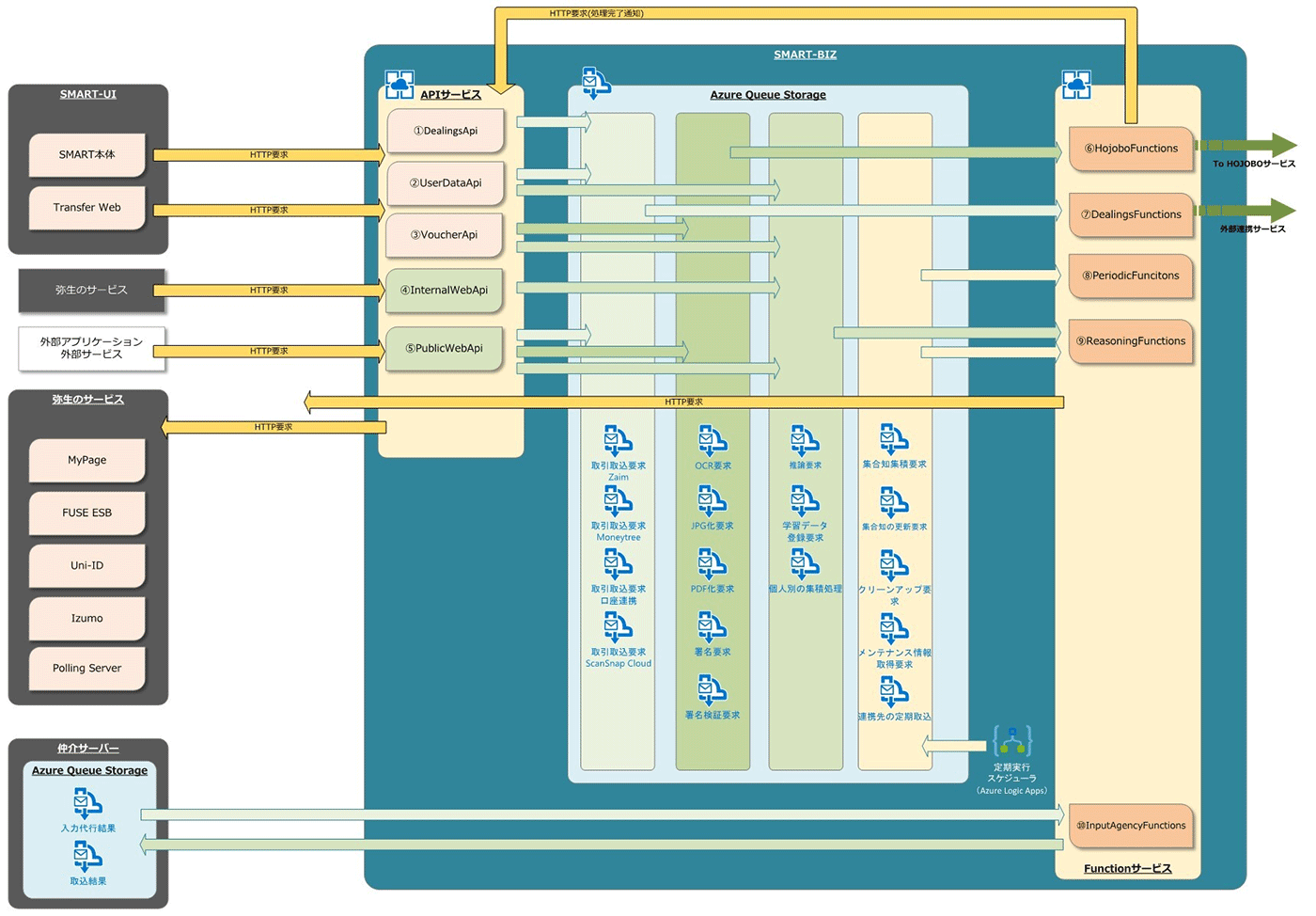Click the 取込結果 queue icon
This screenshot has width=1316, height=916.
pyautogui.click(x=87, y=857)
